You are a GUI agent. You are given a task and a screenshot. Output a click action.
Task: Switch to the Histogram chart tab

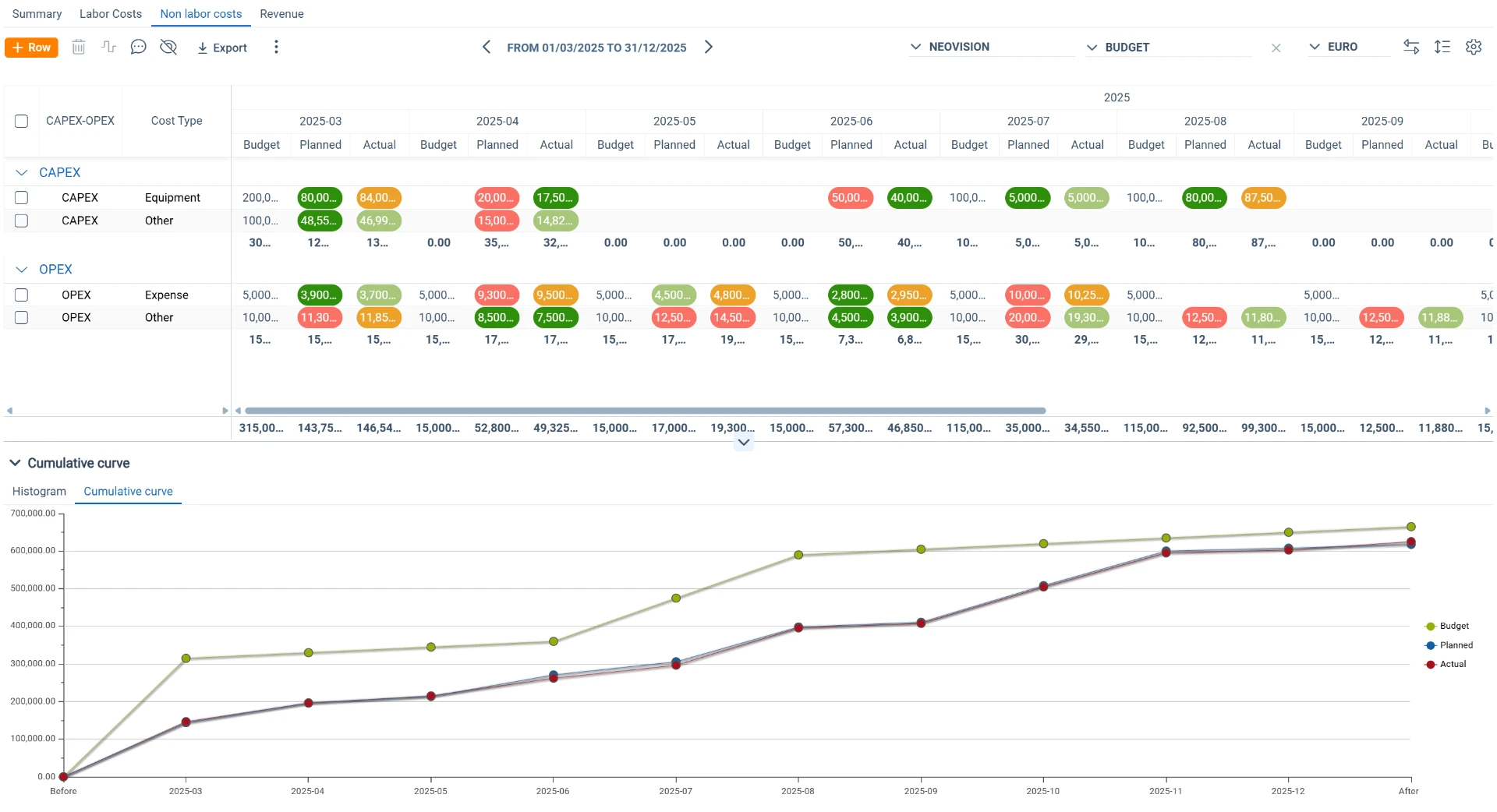click(x=39, y=492)
